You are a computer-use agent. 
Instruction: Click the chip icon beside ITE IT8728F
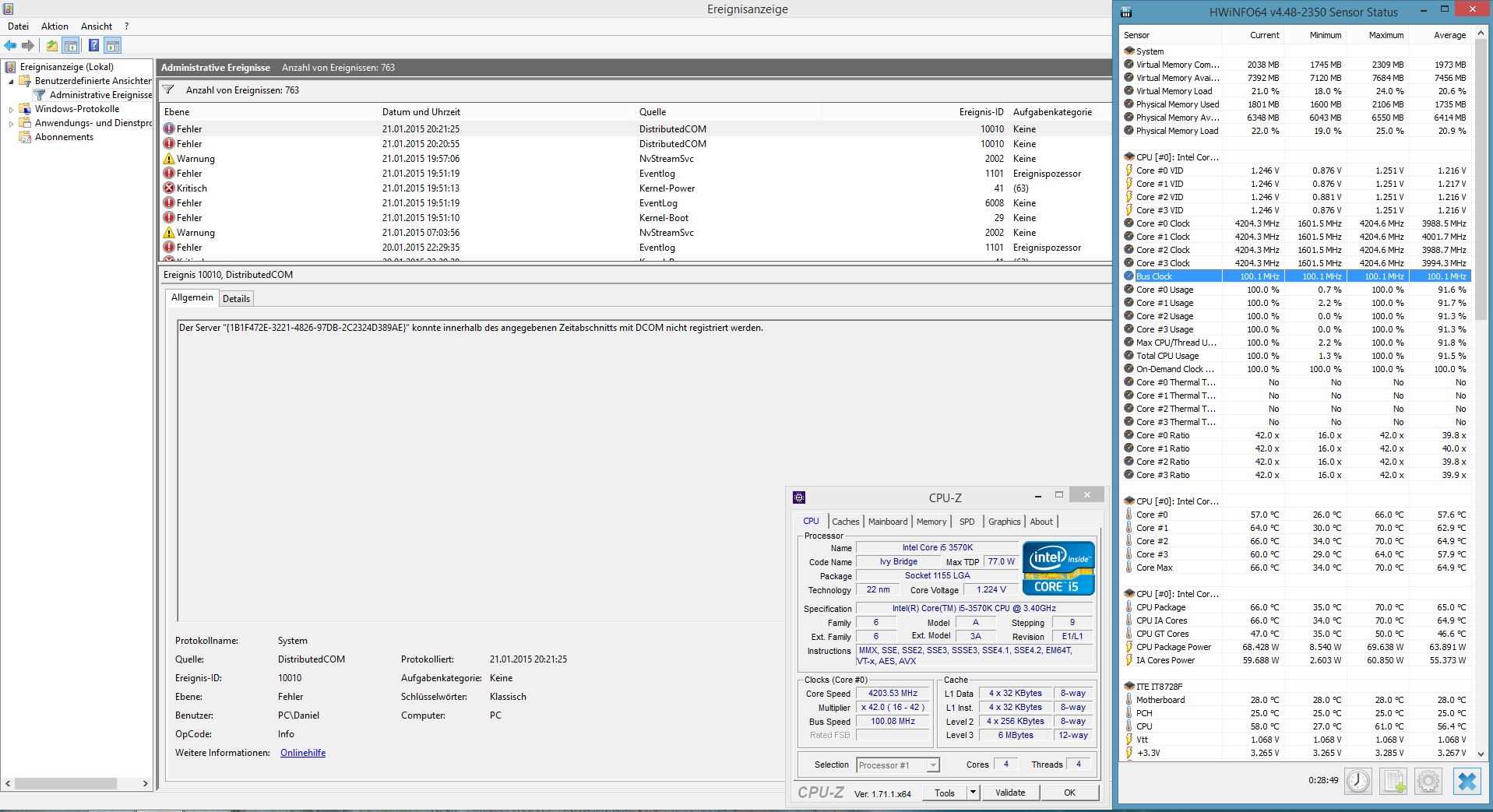(x=1129, y=687)
